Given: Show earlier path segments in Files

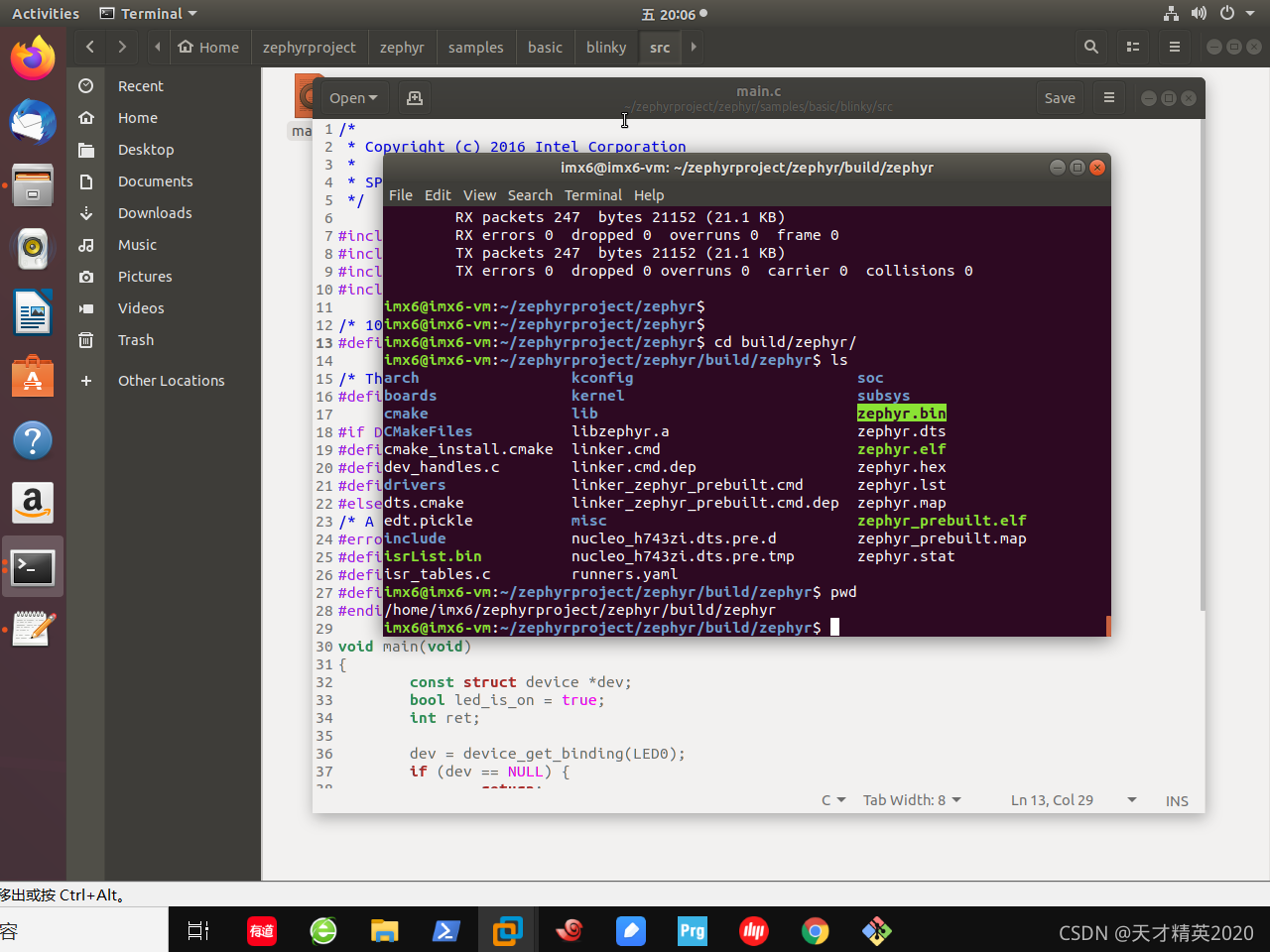Looking at the screenshot, I should tap(158, 47).
